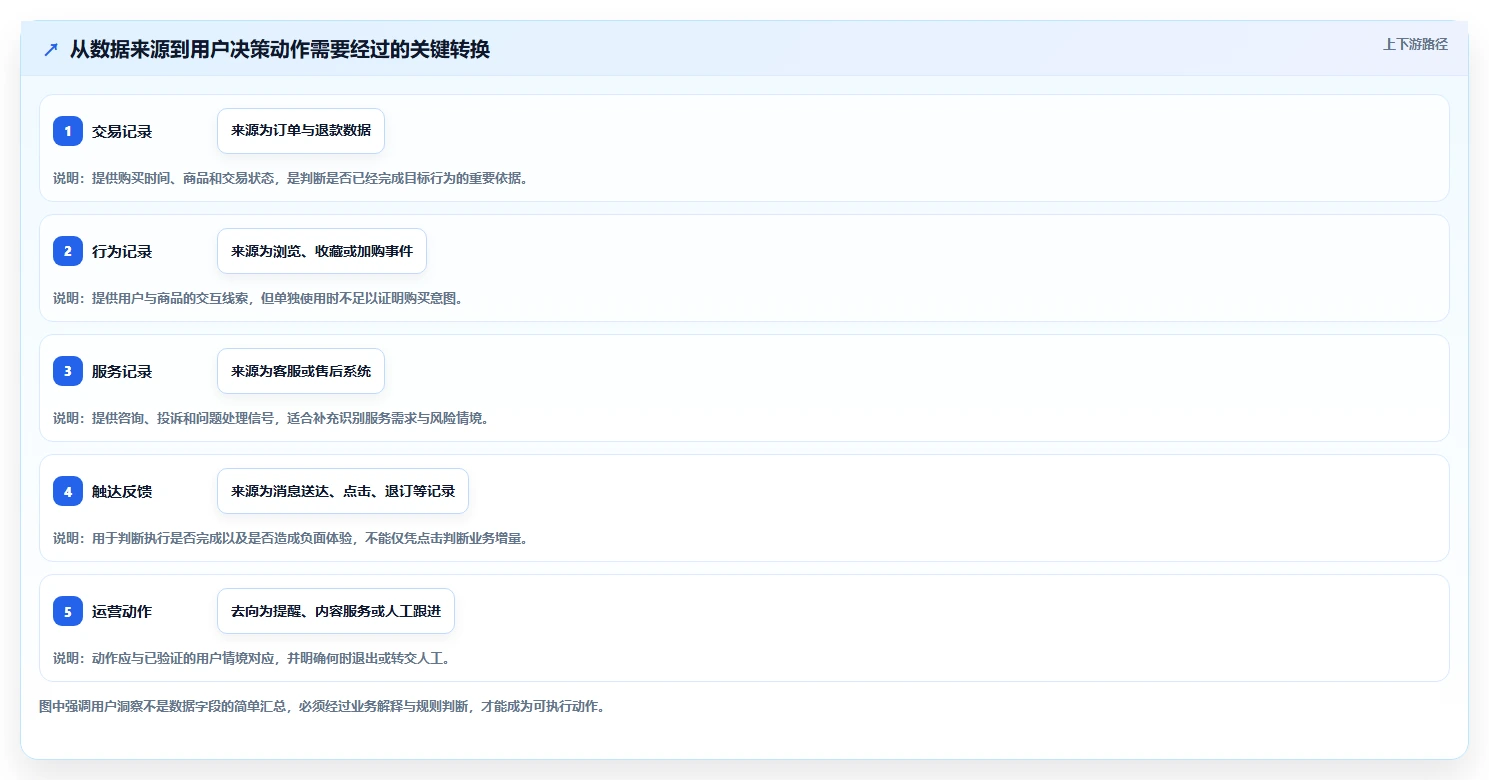Click the footer note starting 图中强调用户洞察
The width and height of the screenshot is (1489, 780).
click(322, 706)
